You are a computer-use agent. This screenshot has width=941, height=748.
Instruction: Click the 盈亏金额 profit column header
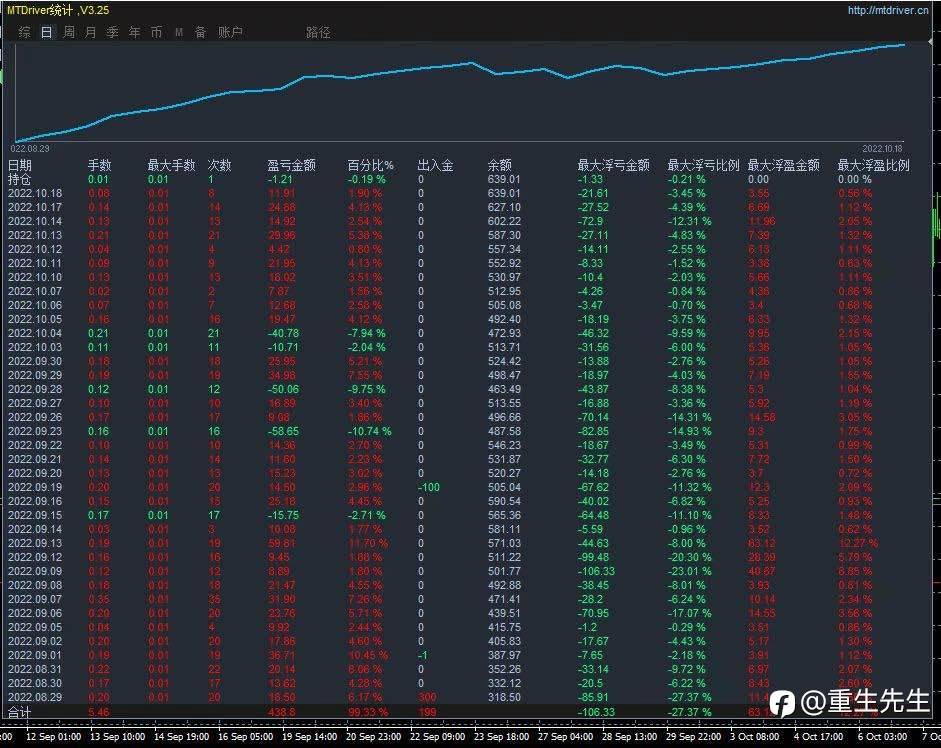(292, 165)
